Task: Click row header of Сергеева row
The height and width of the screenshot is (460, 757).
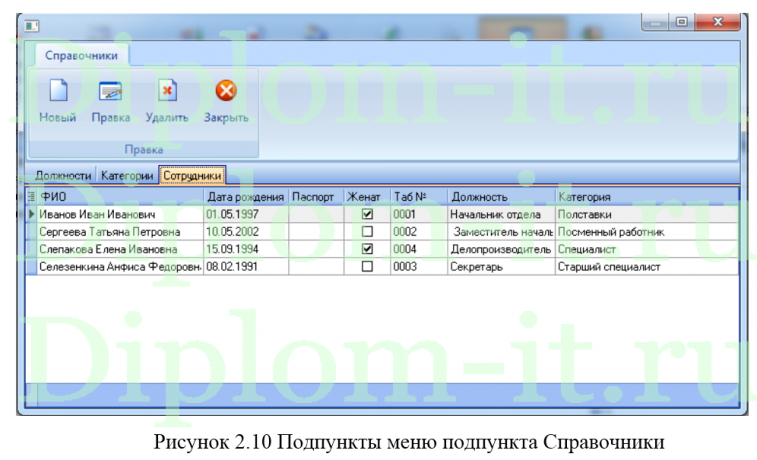Action: (31, 232)
